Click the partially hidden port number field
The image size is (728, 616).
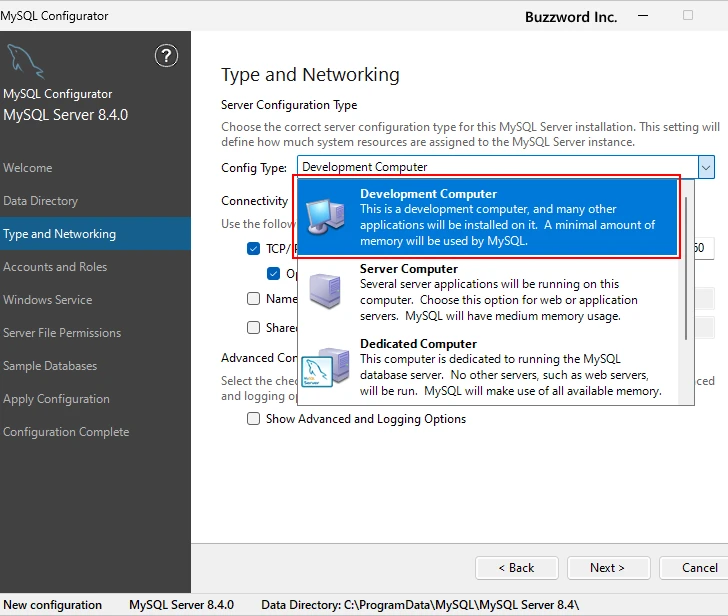click(704, 248)
